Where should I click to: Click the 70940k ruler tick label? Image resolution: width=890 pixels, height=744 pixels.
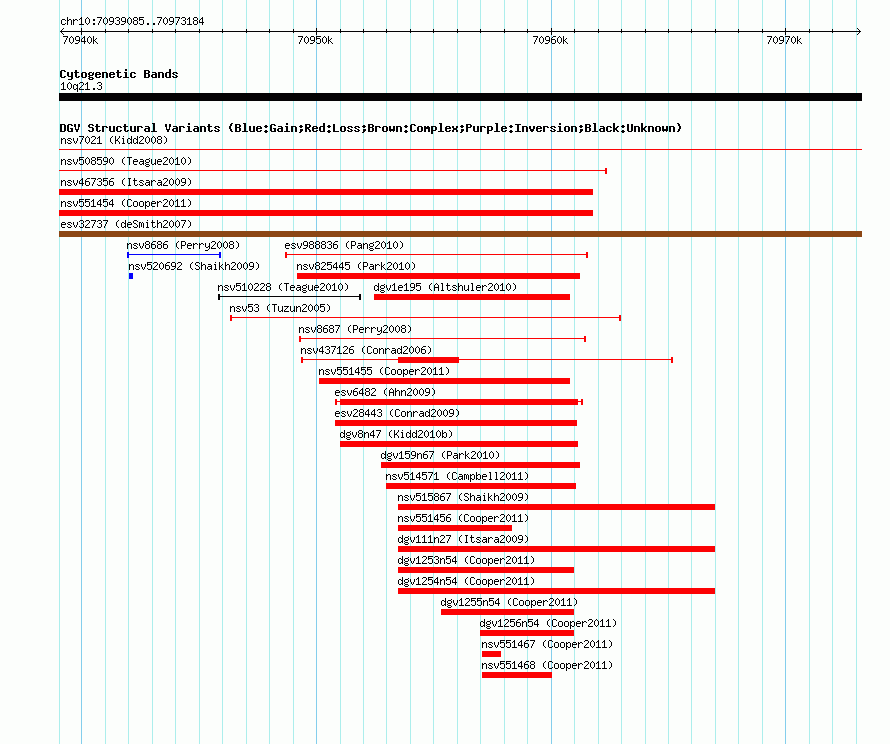click(80, 40)
